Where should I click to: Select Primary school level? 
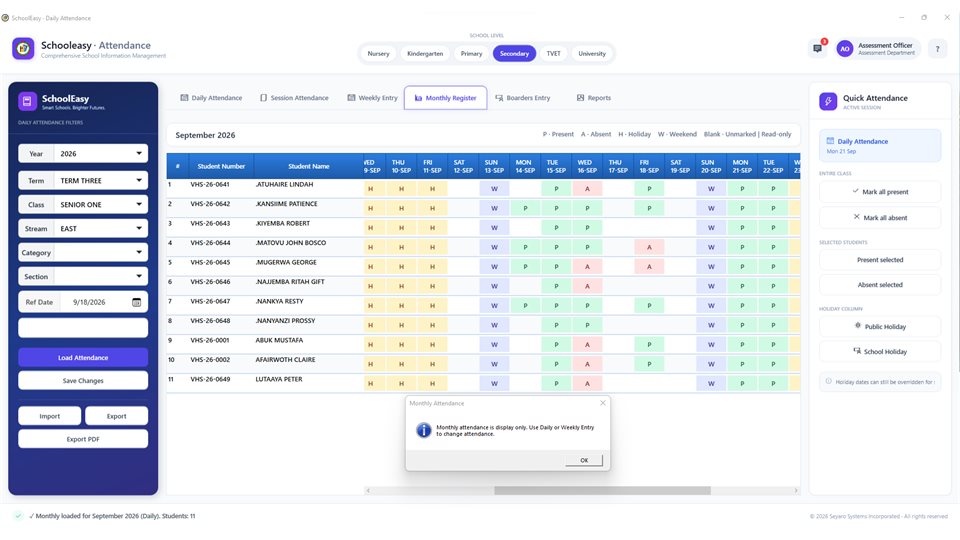[x=471, y=54]
